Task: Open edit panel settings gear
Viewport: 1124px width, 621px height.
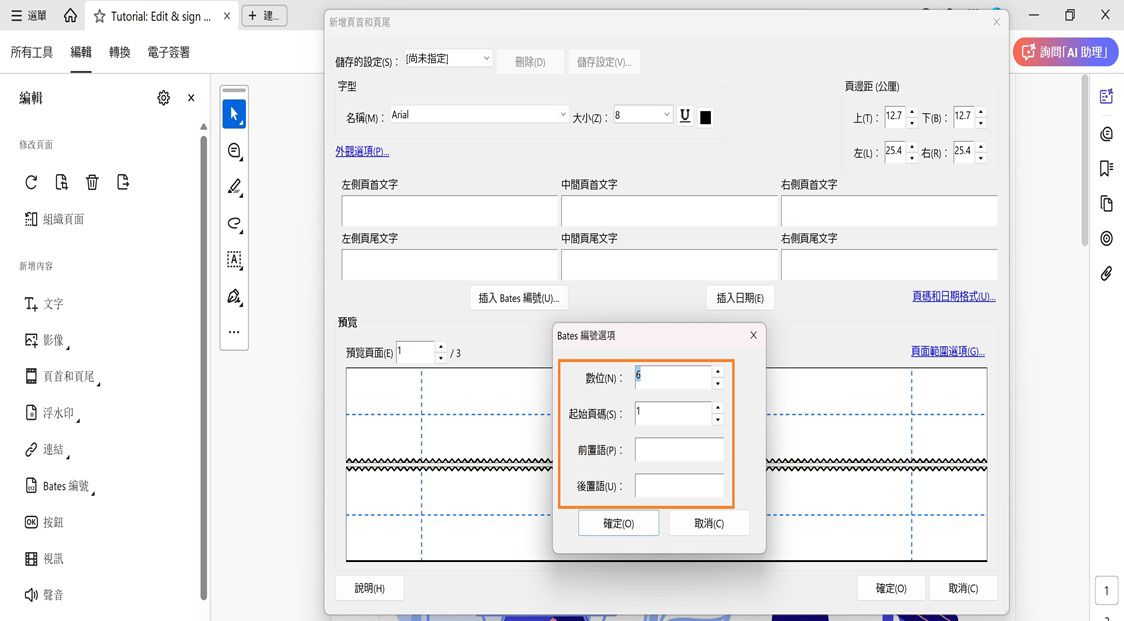Action: (163, 98)
